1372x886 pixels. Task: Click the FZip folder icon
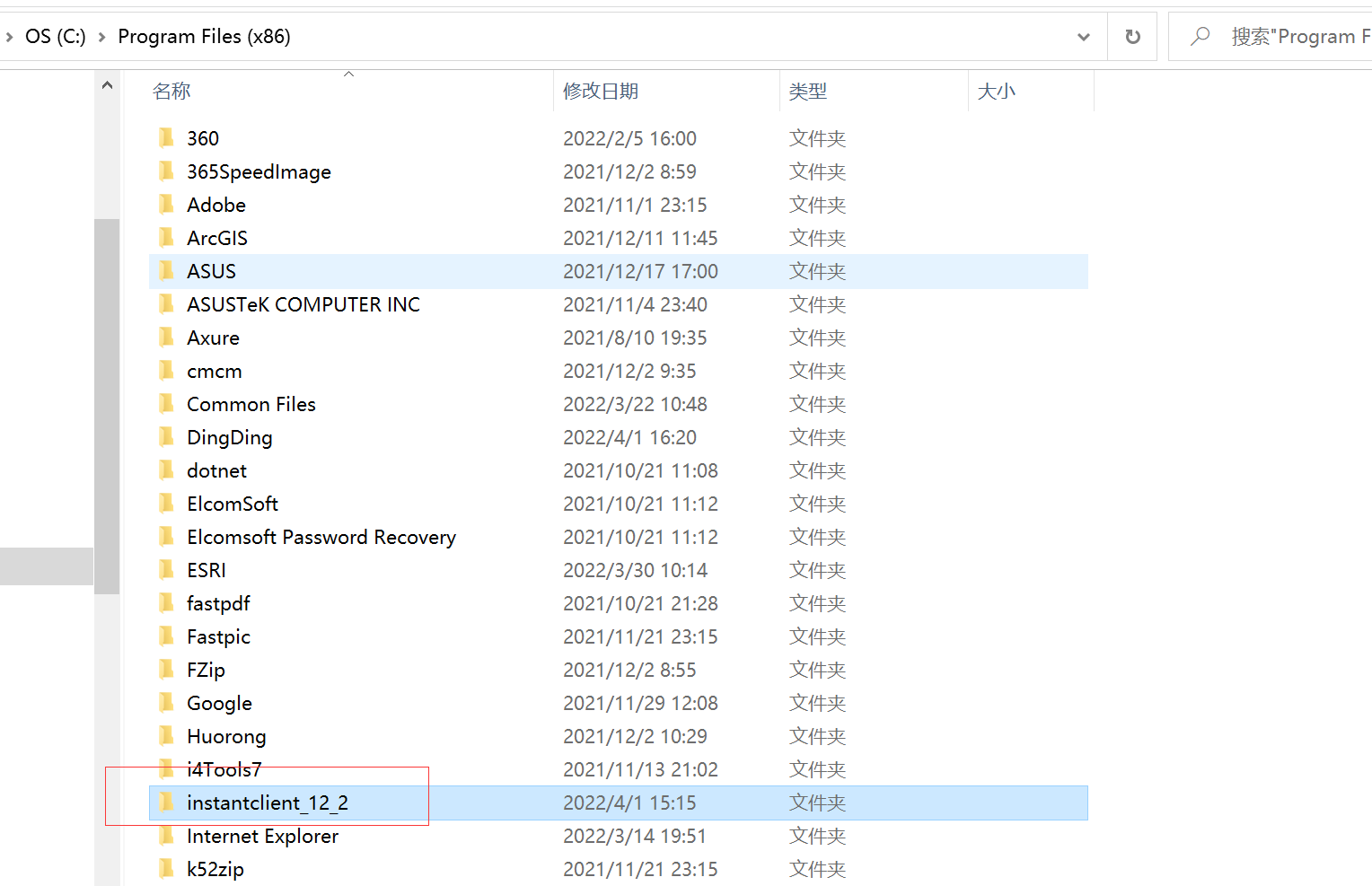[167, 669]
